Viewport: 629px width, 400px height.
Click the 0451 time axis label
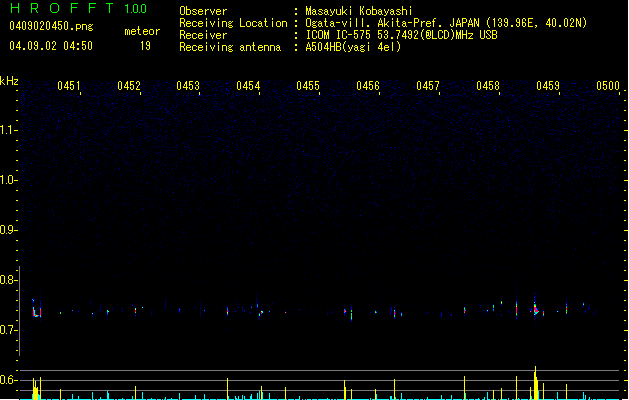[x=69, y=86]
